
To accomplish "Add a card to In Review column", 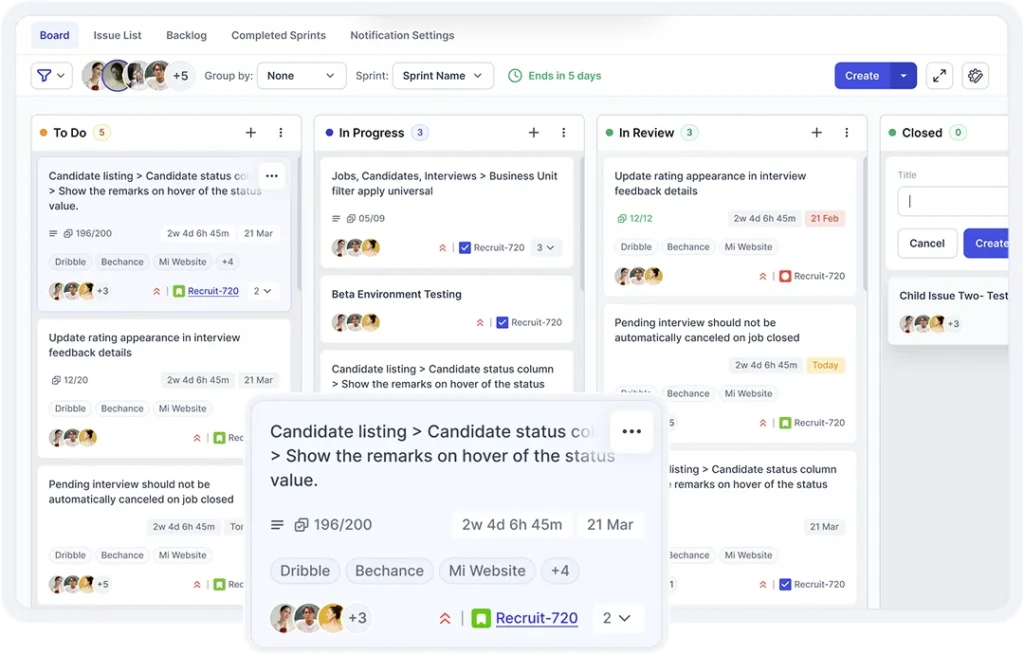I will point(816,133).
